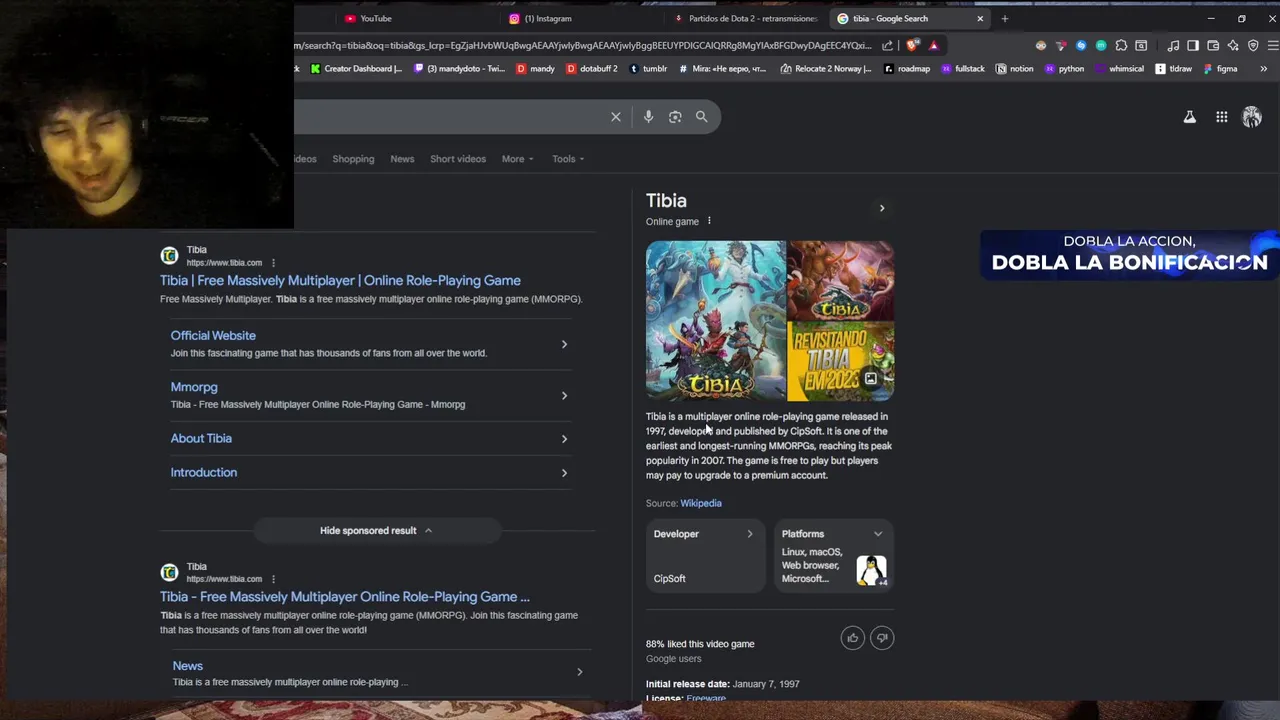
Task: Toggle the browser sidebar panel icon
Action: click(1193, 45)
